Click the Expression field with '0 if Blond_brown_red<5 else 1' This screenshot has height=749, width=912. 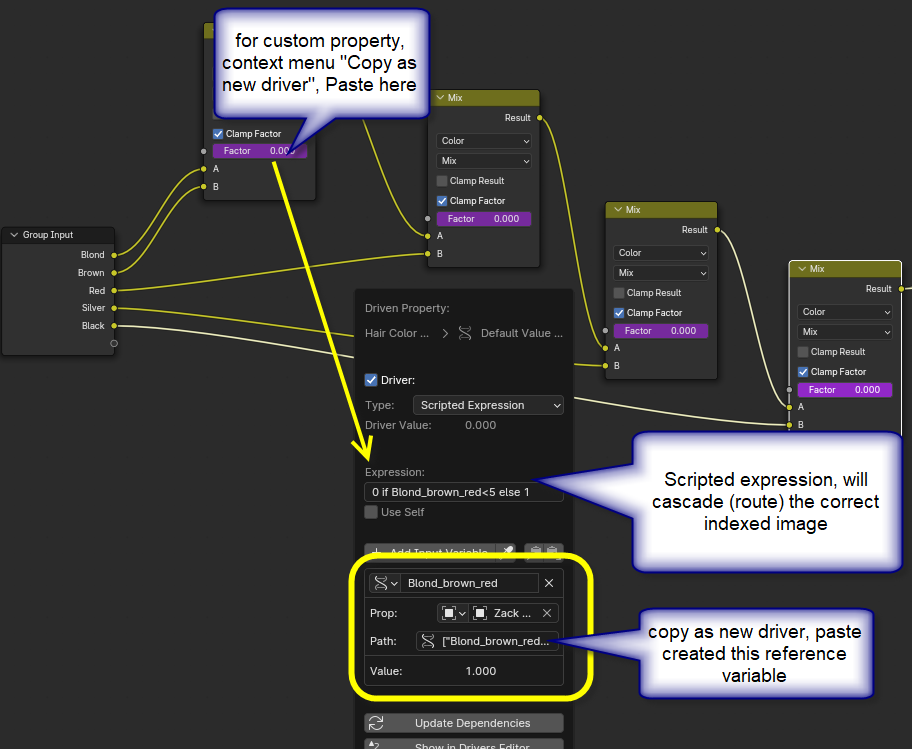click(x=464, y=492)
